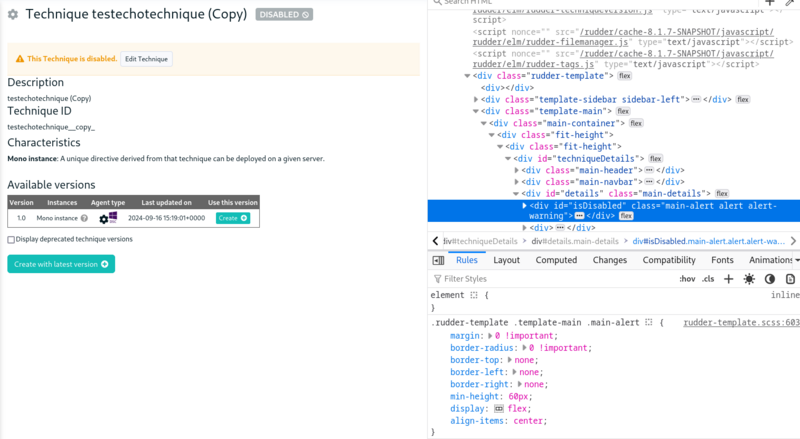Toggle the :hov pseudo-class panel
Image resolution: width=800 pixels, height=439 pixels.
point(687,279)
